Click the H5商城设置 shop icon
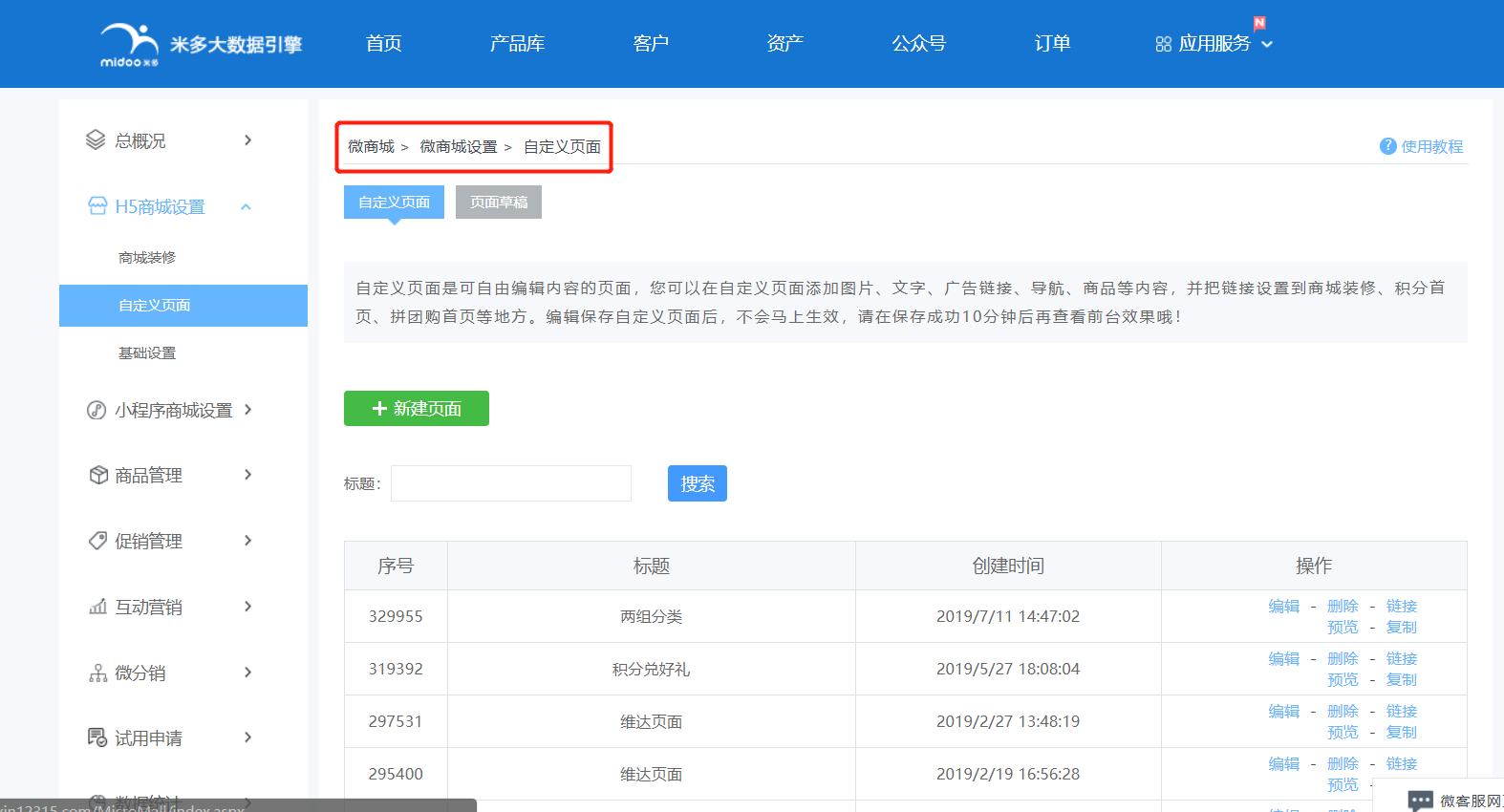 [97, 206]
